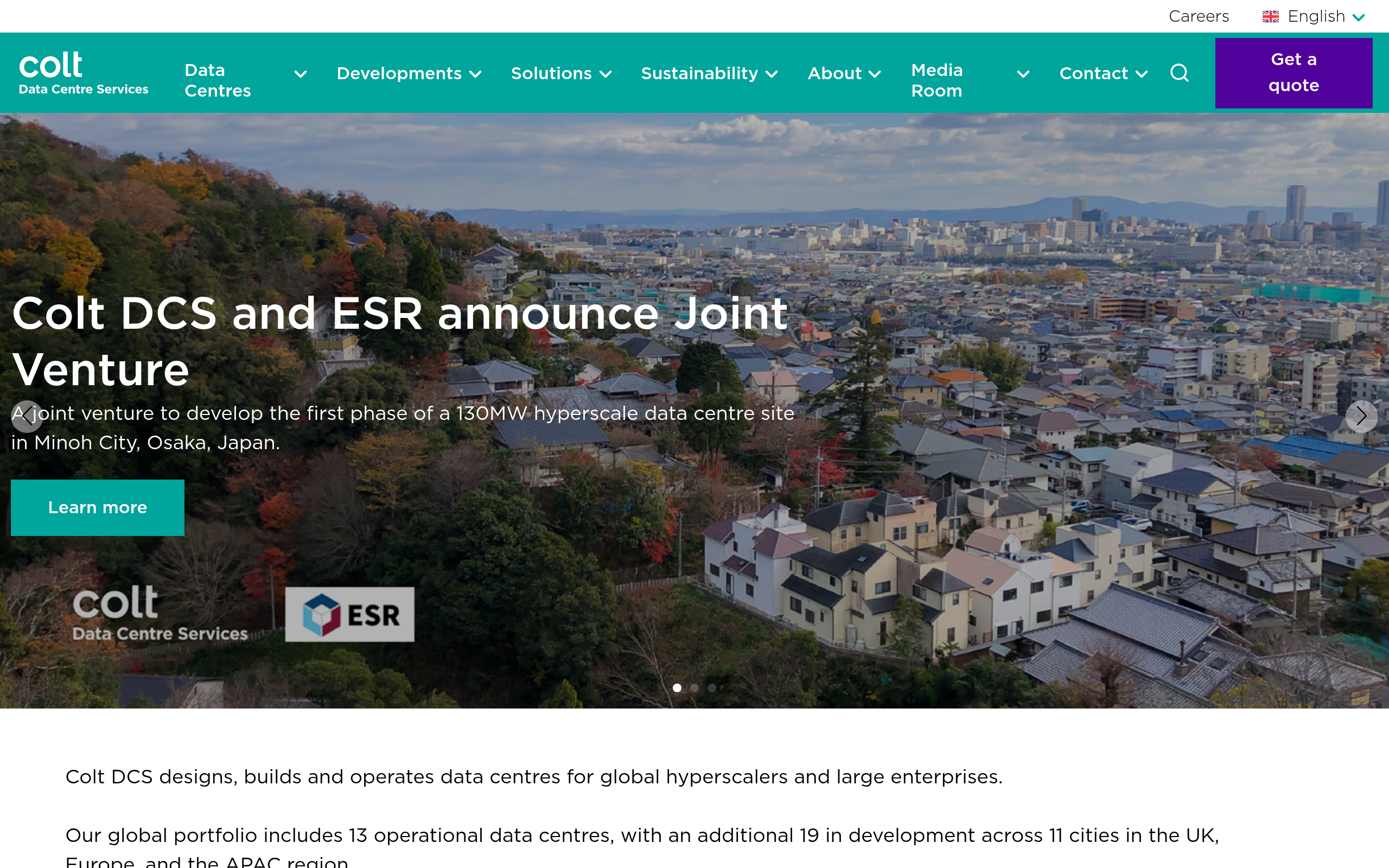1389x868 pixels.
Task: Open the Media Room menu item
Action: (936, 80)
